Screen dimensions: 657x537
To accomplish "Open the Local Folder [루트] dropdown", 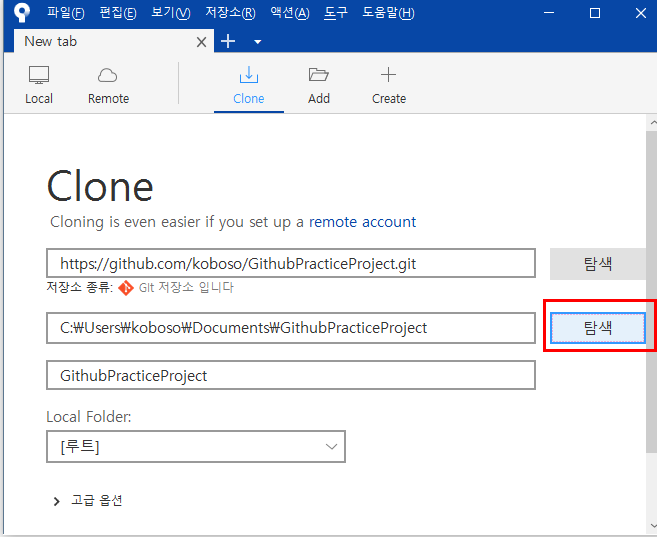I will tap(196, 447).
